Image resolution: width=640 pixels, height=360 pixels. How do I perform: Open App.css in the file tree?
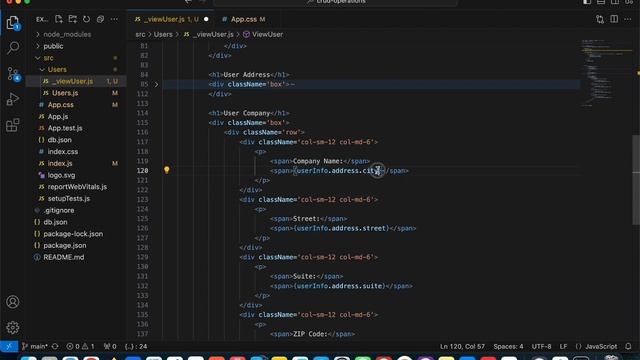[x=60, y=105]
